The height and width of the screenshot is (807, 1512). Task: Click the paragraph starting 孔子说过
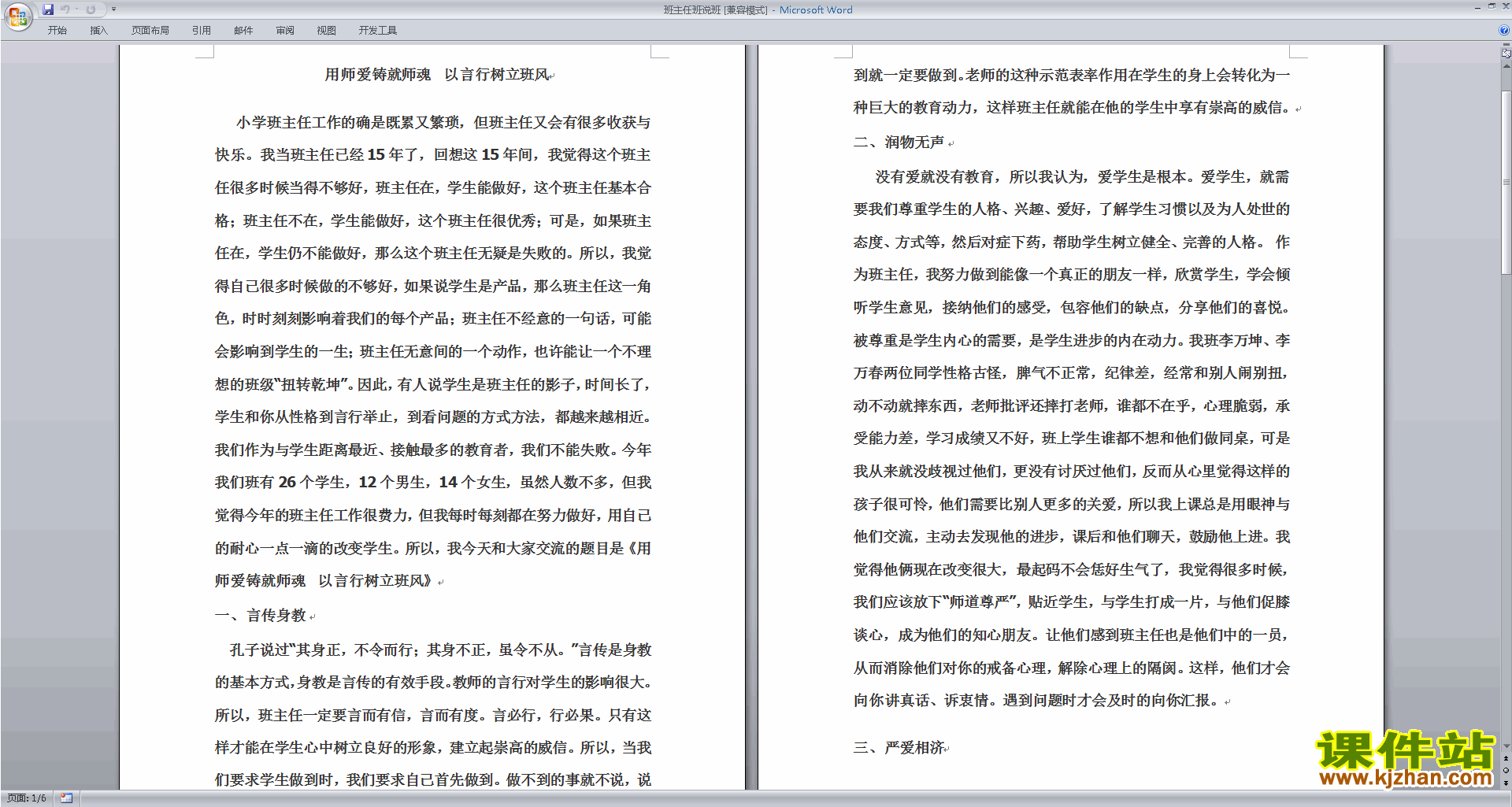tap(433, 715)
